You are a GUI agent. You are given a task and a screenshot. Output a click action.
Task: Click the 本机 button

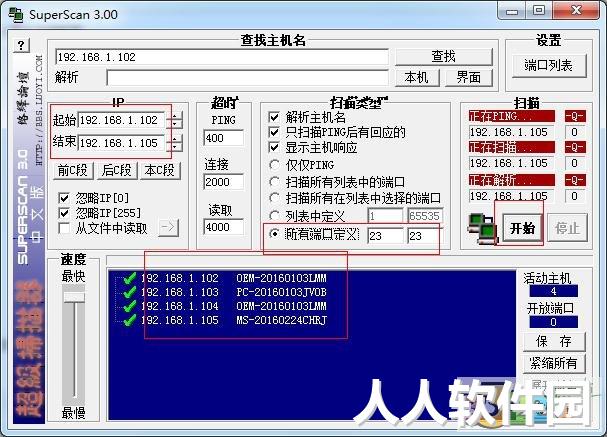pos(417,77)
